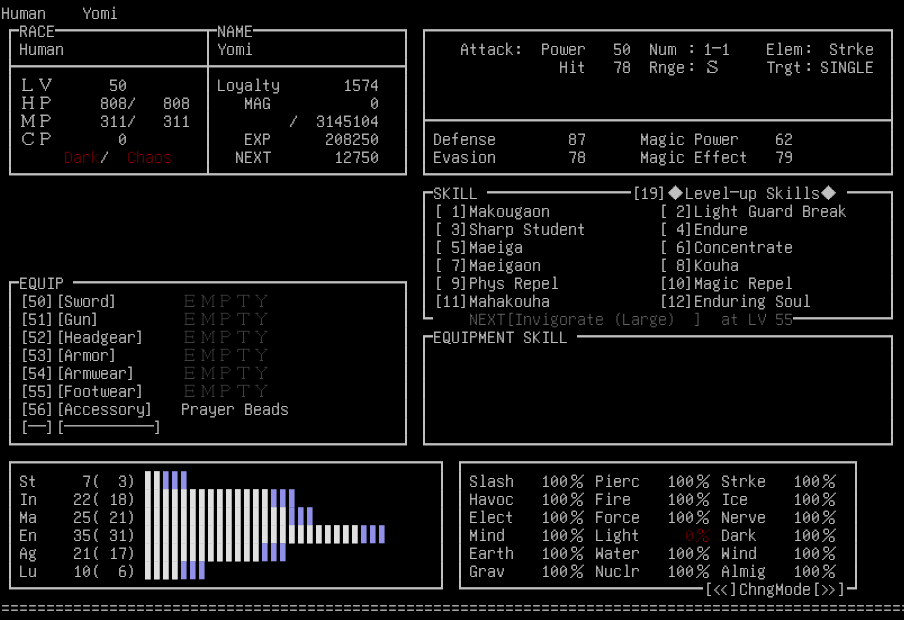Choose skill 10 Magic Repel
Image resolution: width=904 pixels, height=620 pixels.
pyautogui.click(x=726, y=283)
